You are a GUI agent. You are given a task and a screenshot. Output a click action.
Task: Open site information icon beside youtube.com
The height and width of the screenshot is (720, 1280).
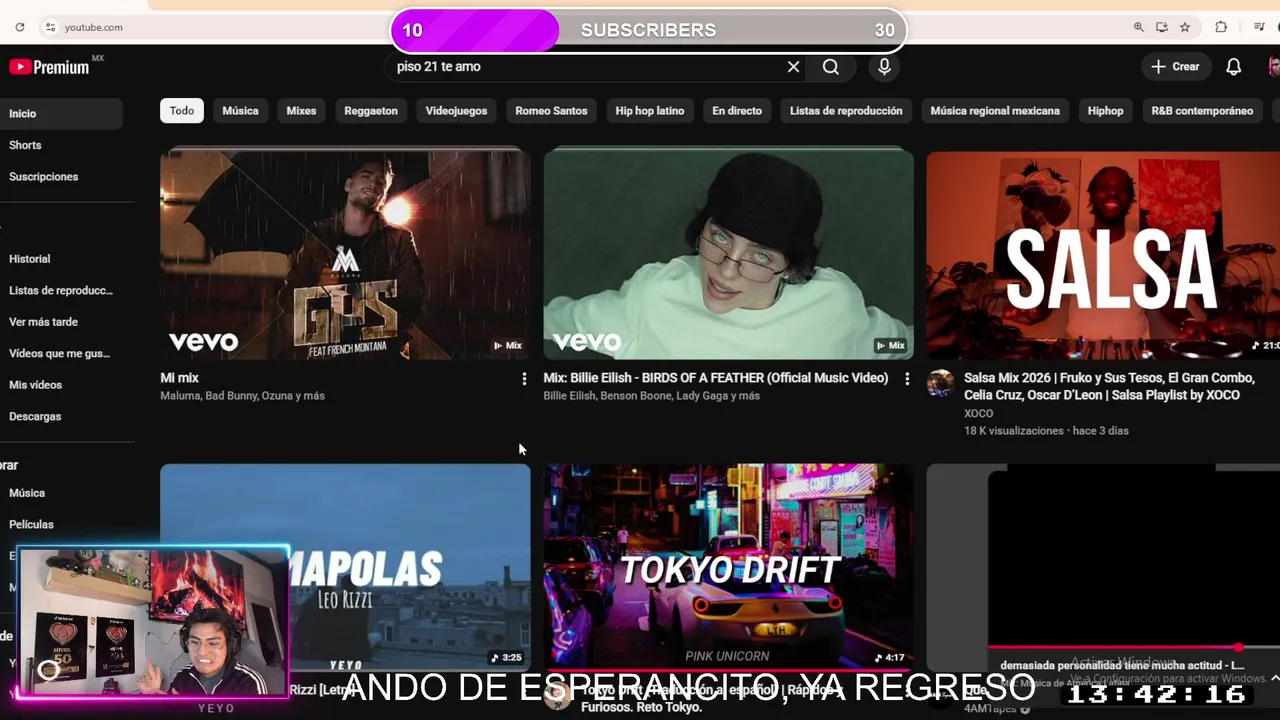[50, 27]
